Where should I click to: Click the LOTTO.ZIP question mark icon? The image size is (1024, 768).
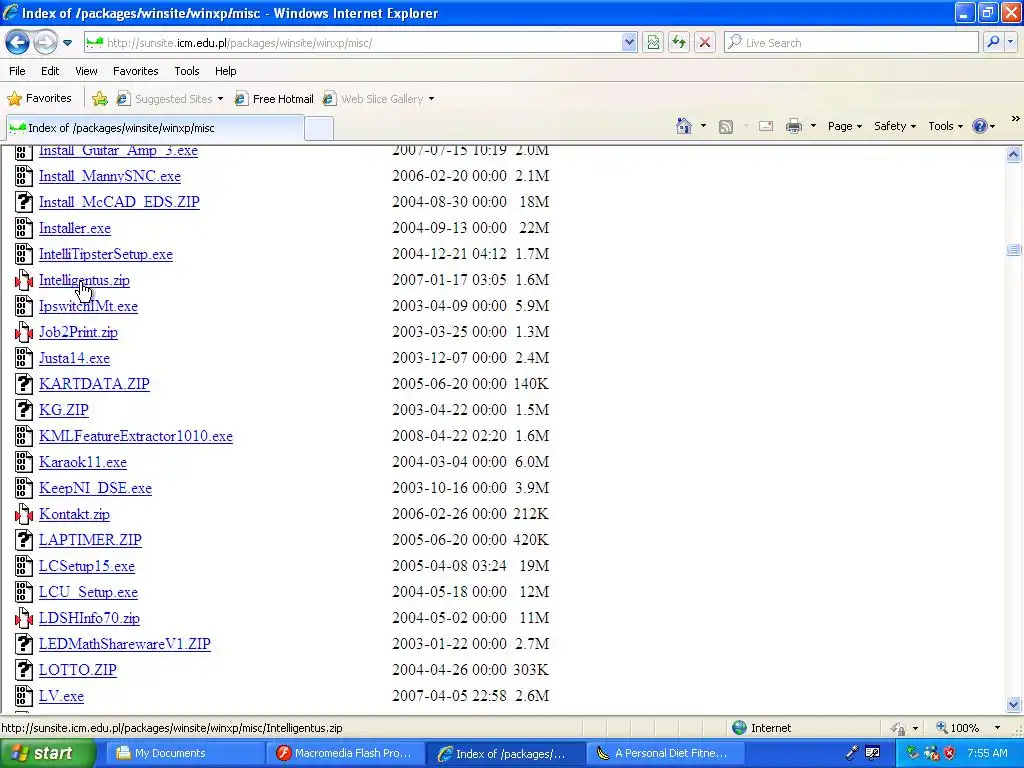[24, 670]
